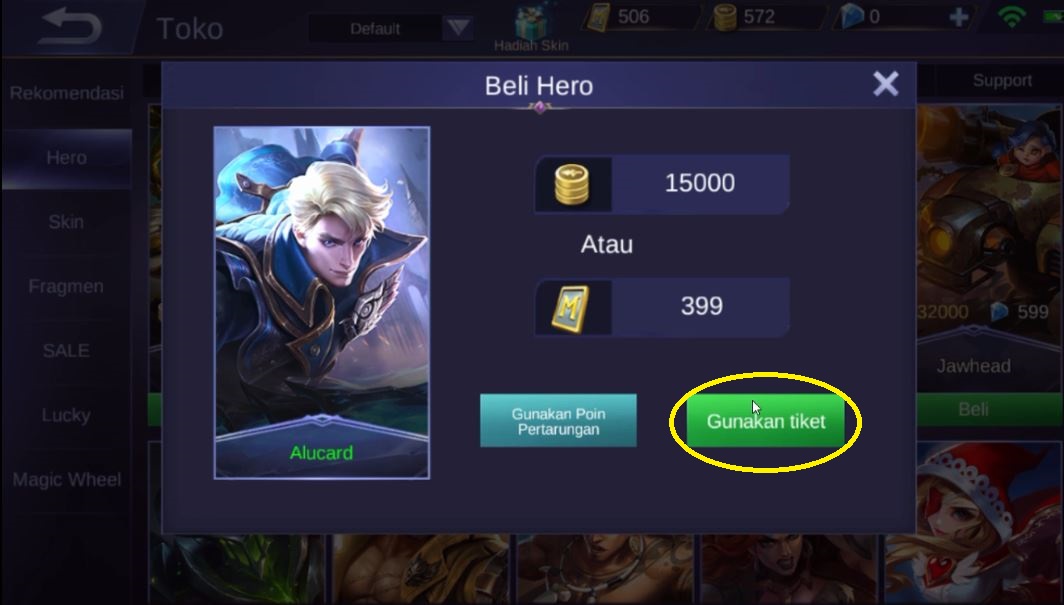The image size is (1064, 605).
Task: Choose the Support hero filter tab
Action: (x=1002, y=81)
